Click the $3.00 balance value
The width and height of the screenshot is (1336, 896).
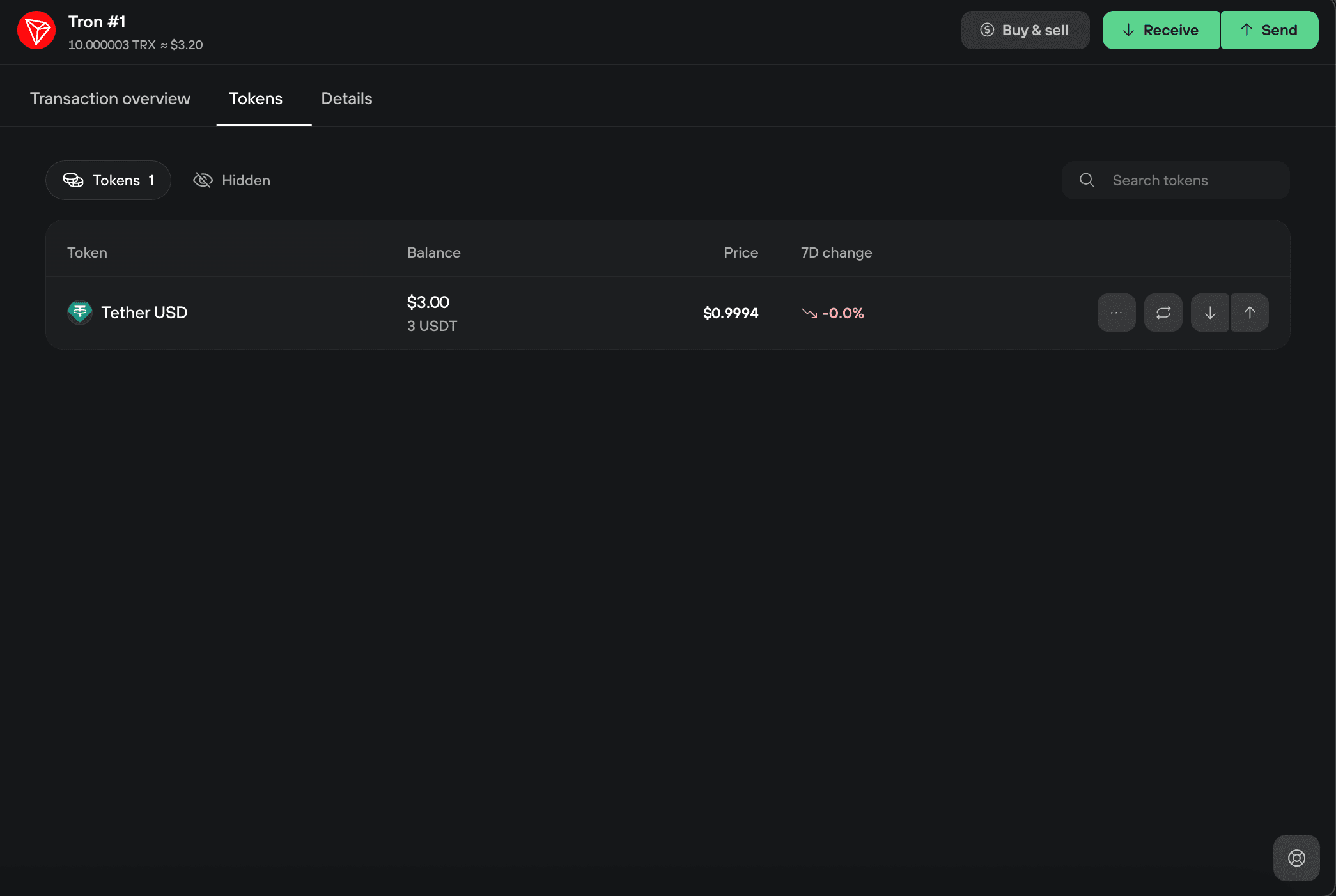coord(428,302)
